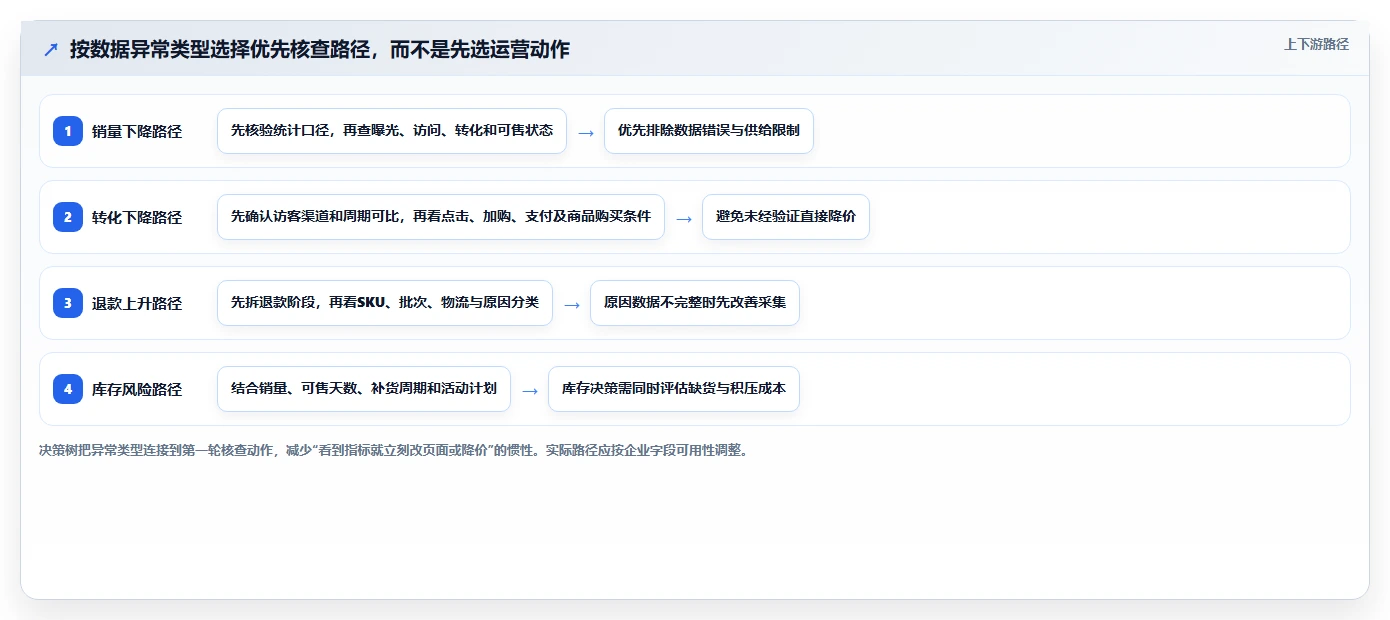Click the box 库存决策需同时评估缺货与积压成本

674,389
